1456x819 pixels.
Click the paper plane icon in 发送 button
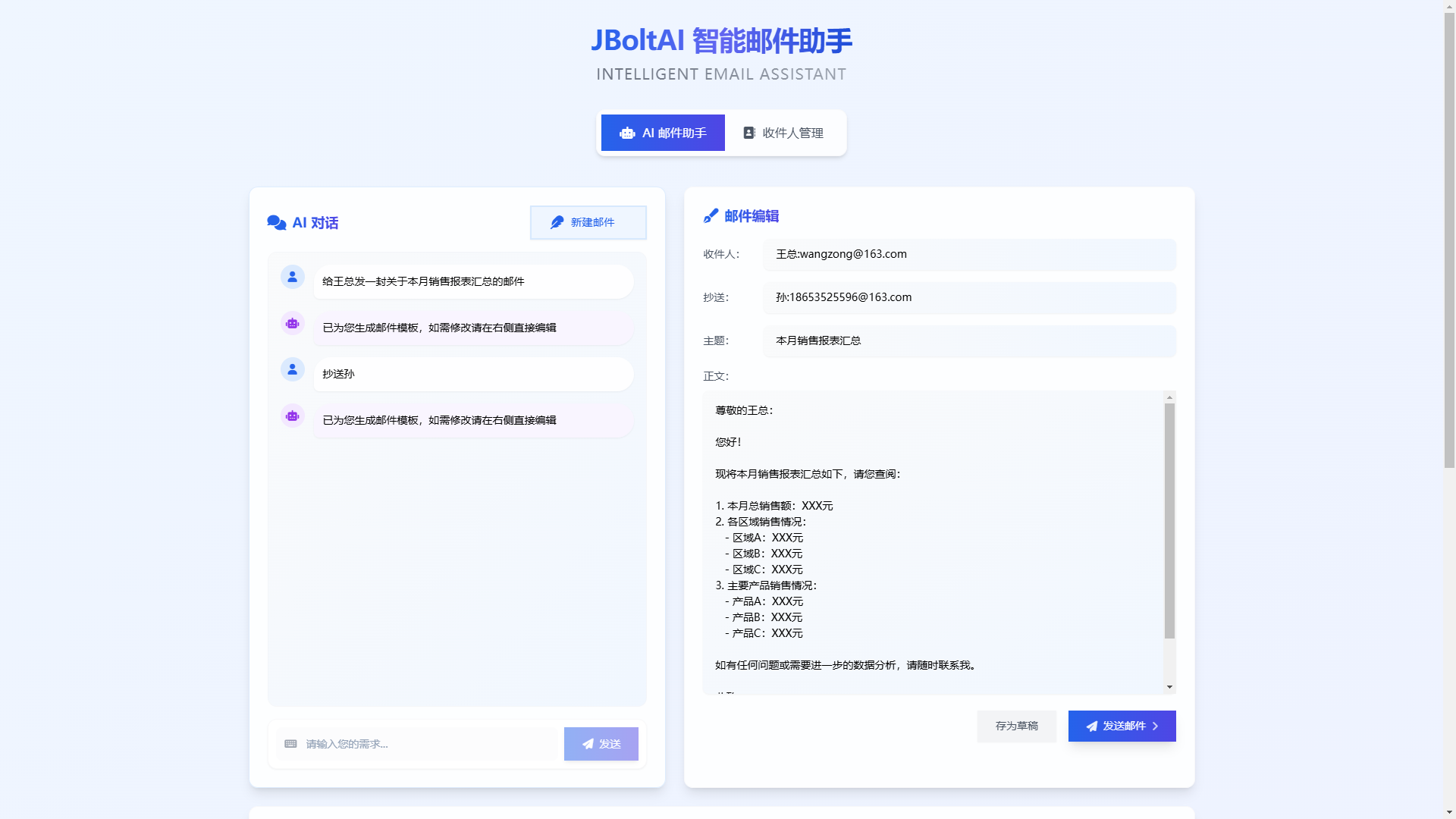click(588, 744)
